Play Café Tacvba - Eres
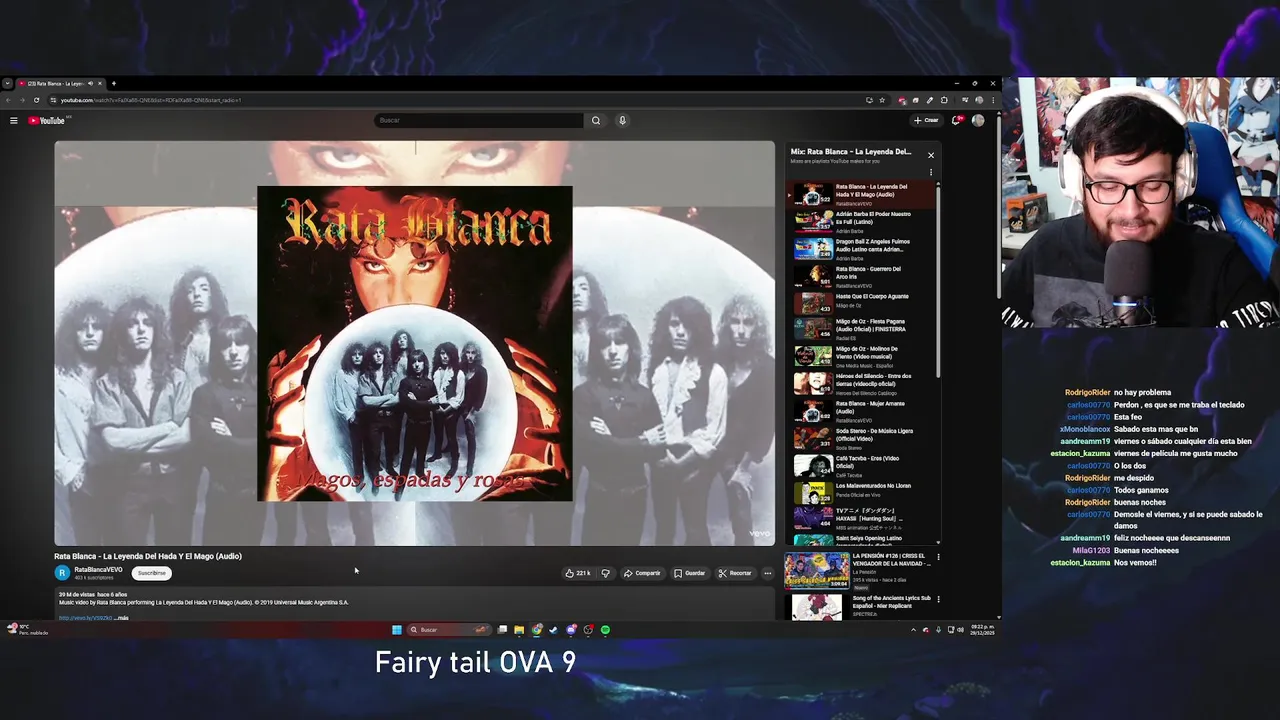Viewport: 1280px width, 720px height. (862, 465)
